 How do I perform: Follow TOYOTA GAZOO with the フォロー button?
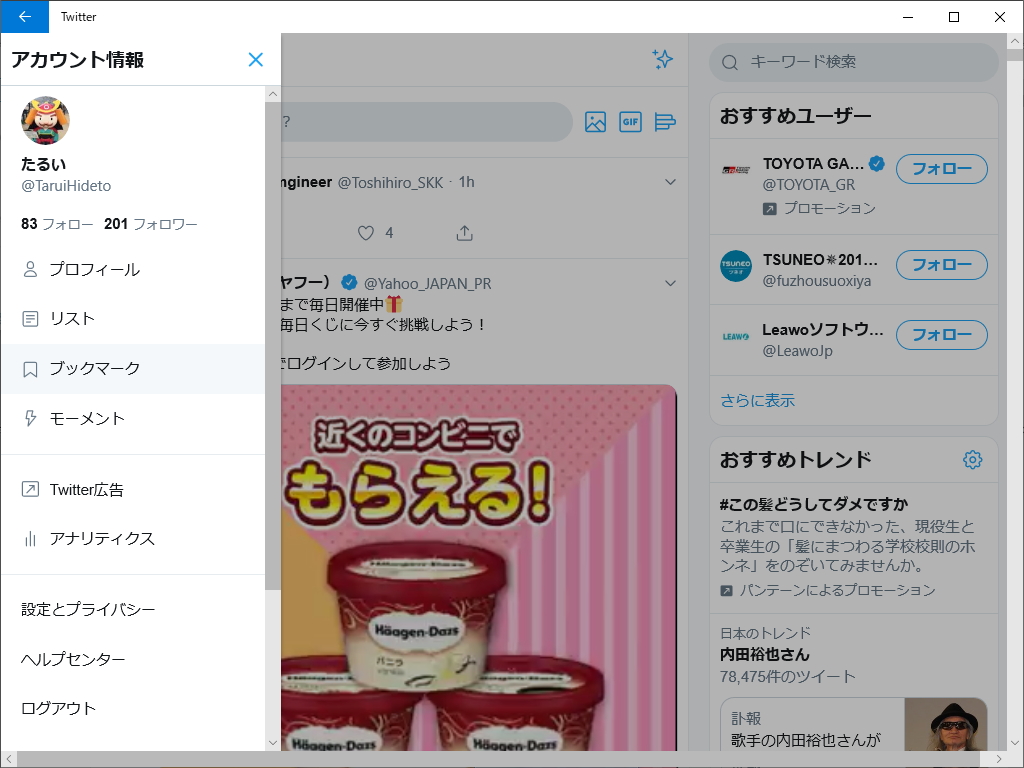[x=941, y=169]
